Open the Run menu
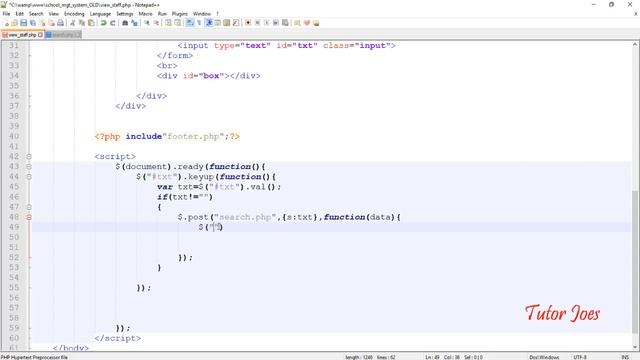Screen dimensions: 640x360 tap(162, 14)
